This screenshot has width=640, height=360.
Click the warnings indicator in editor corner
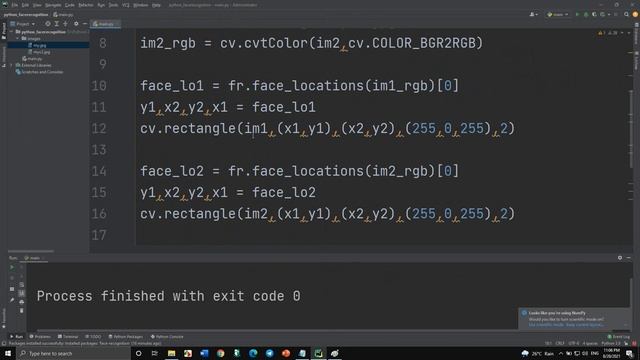608,33
